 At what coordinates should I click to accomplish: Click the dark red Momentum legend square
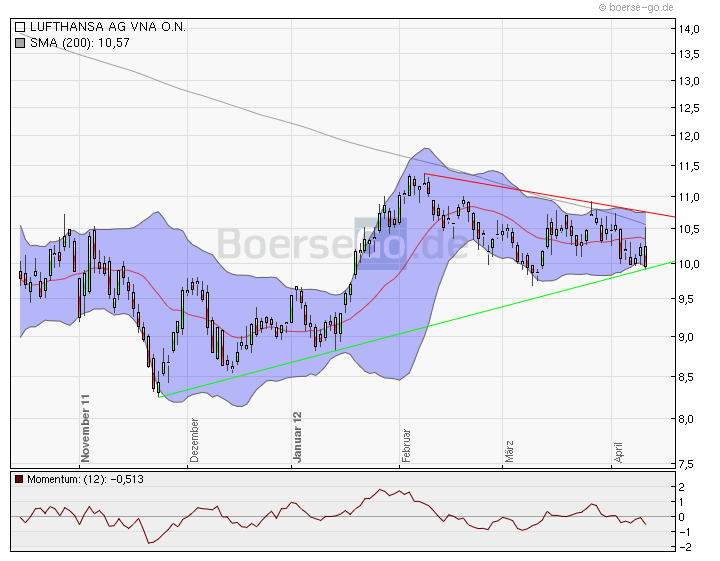tap(19, 479)
